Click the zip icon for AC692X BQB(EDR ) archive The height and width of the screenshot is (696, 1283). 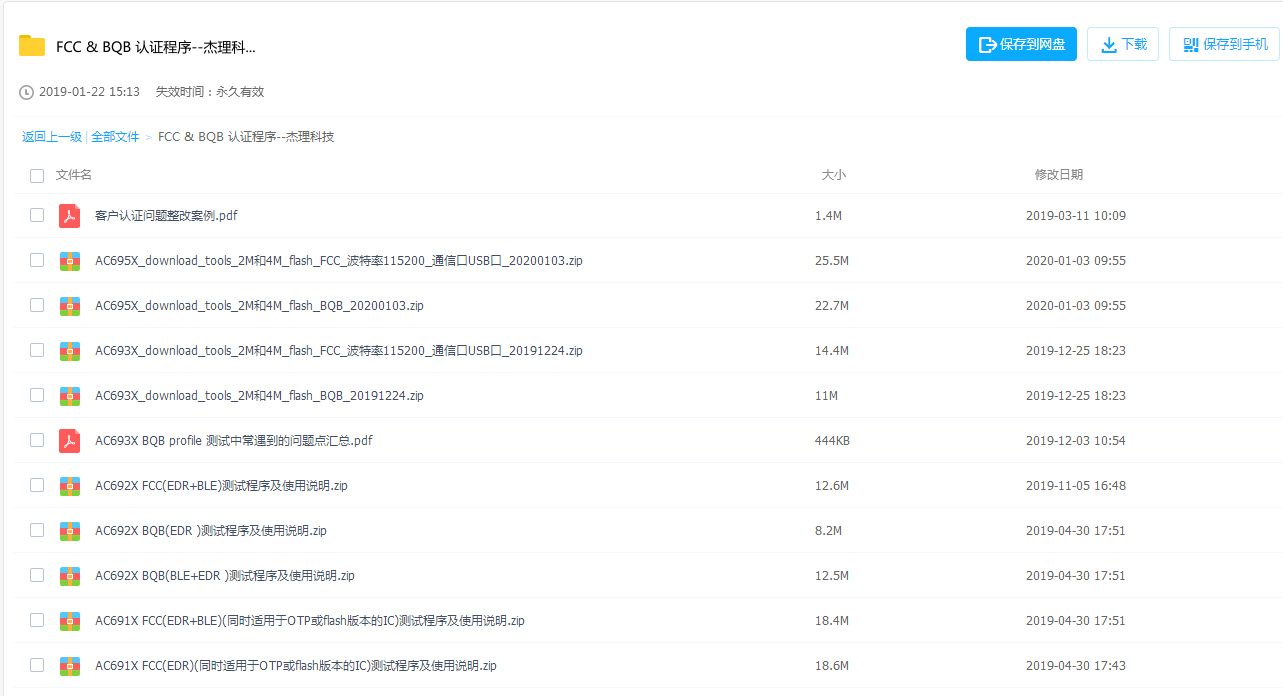click(x=69, y=530)
